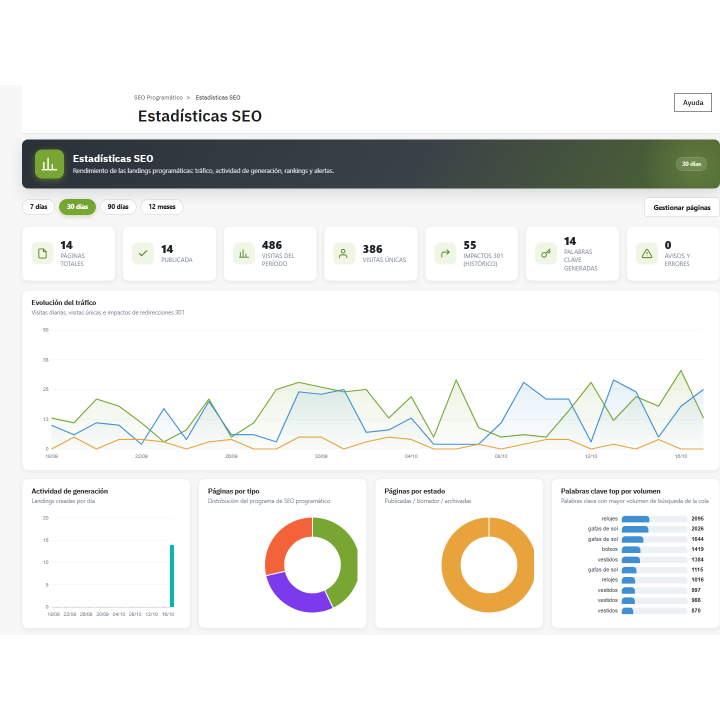720x720 pixels.
Task: Click the 04/10 label on traffic chart axis
Action: (411, 456)
